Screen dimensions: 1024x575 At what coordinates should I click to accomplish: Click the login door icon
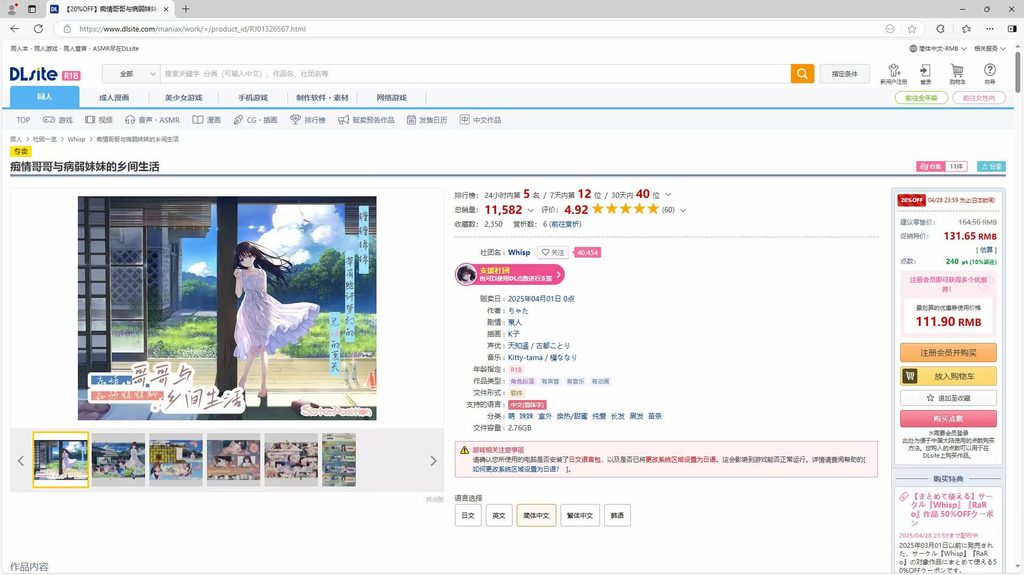925,74
